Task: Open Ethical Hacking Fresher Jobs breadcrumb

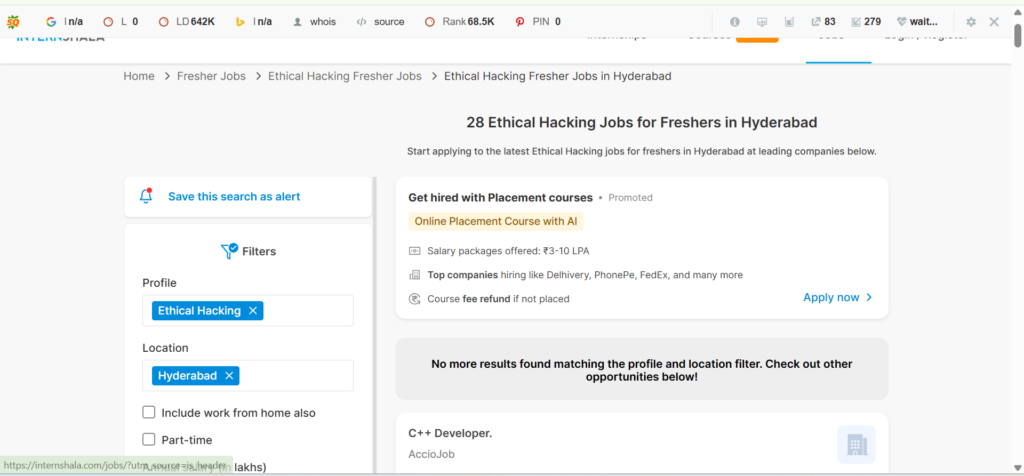Action: click(x=345, y=76)
